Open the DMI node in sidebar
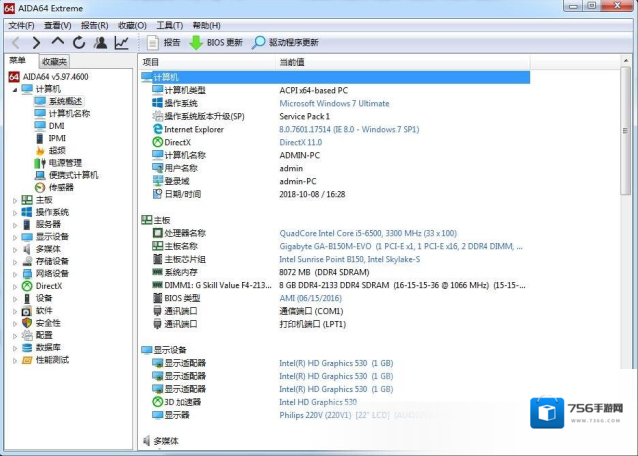638x456 pixels. (x=56, y=126)
